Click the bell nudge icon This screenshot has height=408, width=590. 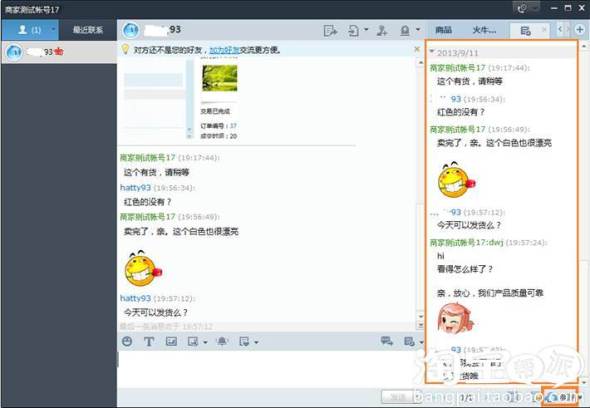(222, 341)
